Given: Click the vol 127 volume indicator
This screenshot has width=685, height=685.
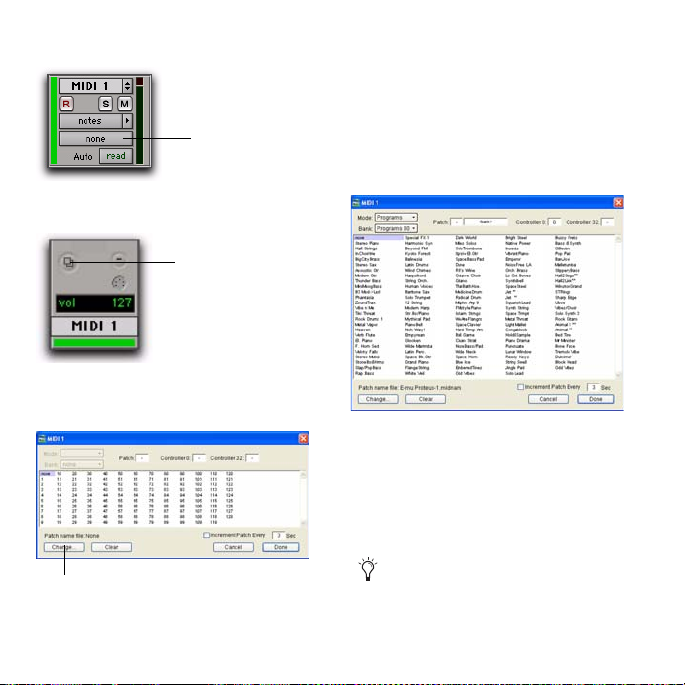Looking at the screenshot, I should point(95,303).
